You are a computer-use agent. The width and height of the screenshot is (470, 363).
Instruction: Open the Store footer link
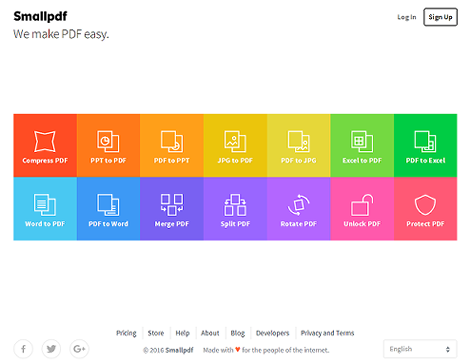[156, 333]
